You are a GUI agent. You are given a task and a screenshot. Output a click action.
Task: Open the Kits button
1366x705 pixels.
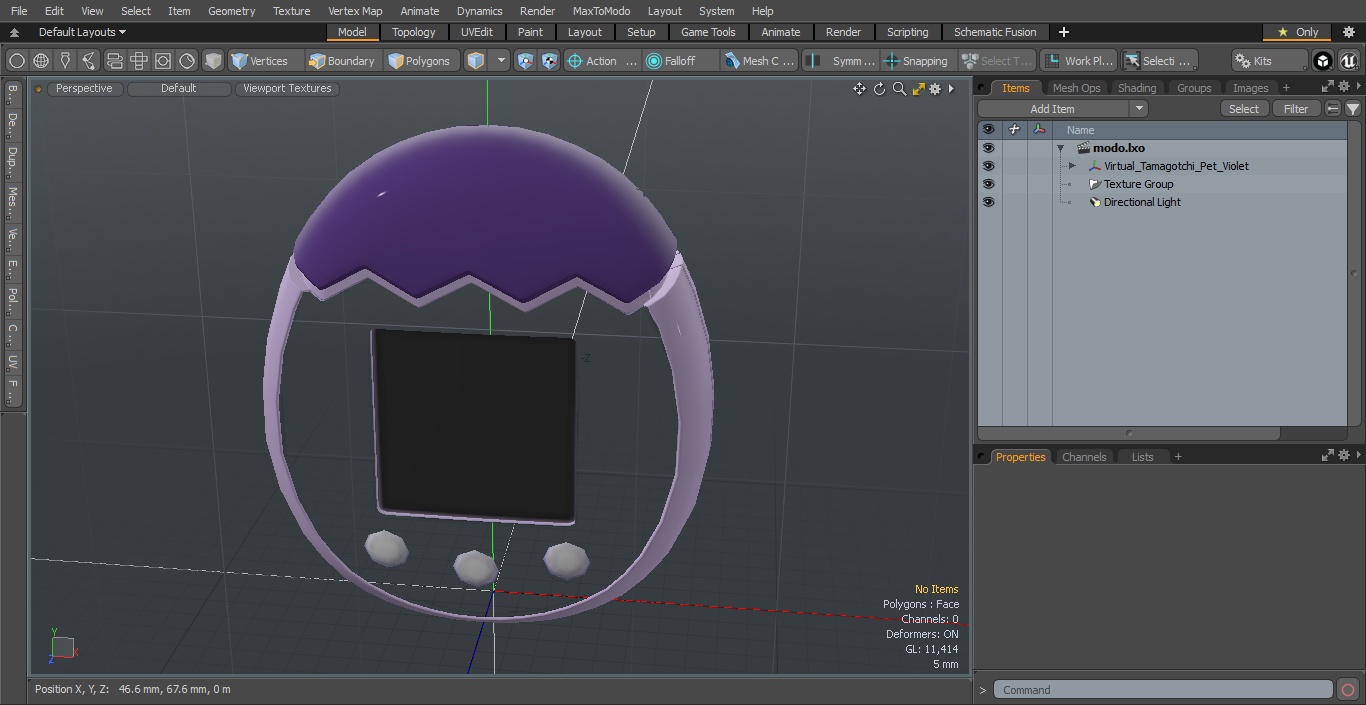pyautogui.click(x=1268, y=61)
